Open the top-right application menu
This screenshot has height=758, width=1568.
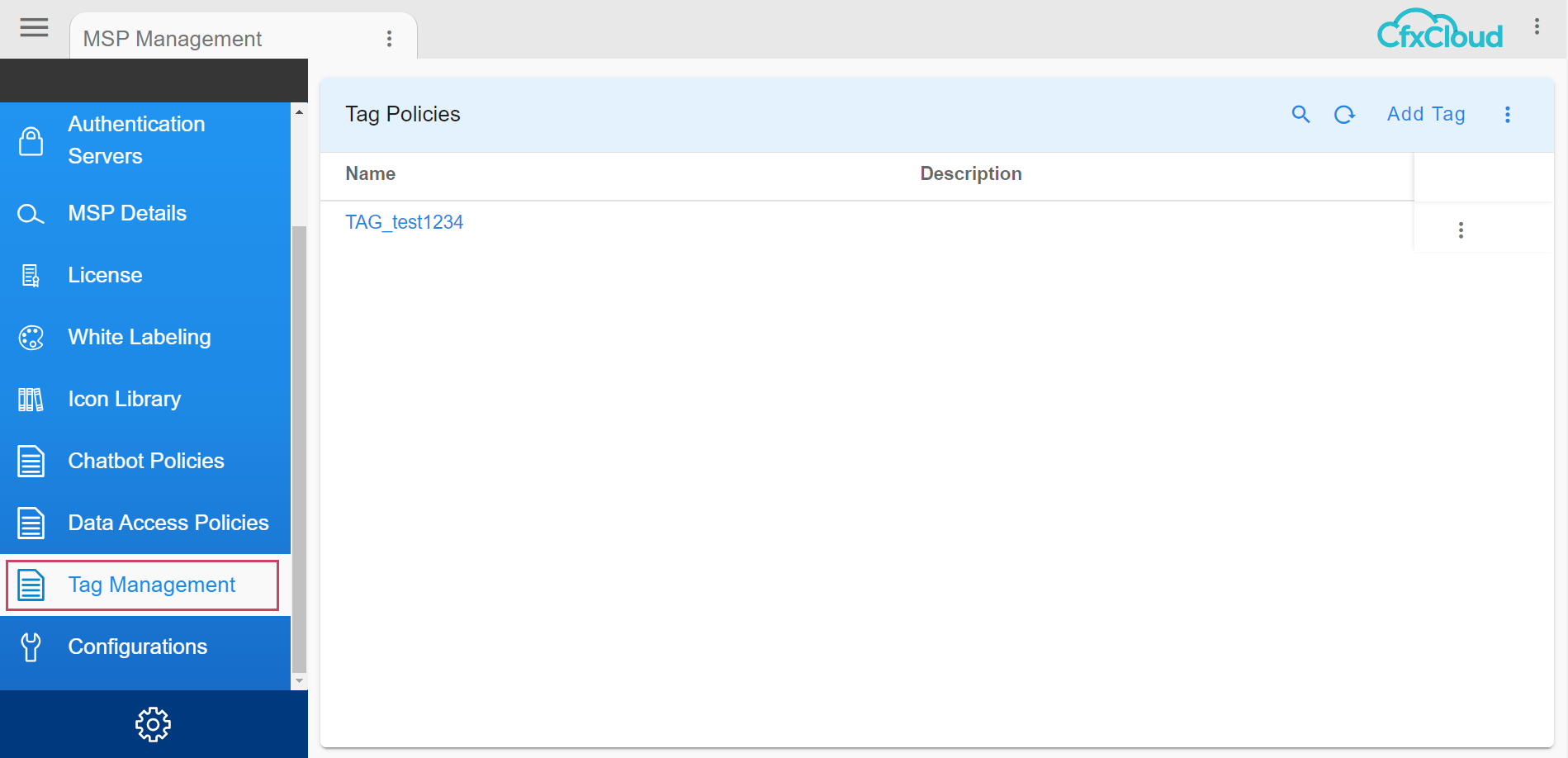click(x=1537, y=26)
